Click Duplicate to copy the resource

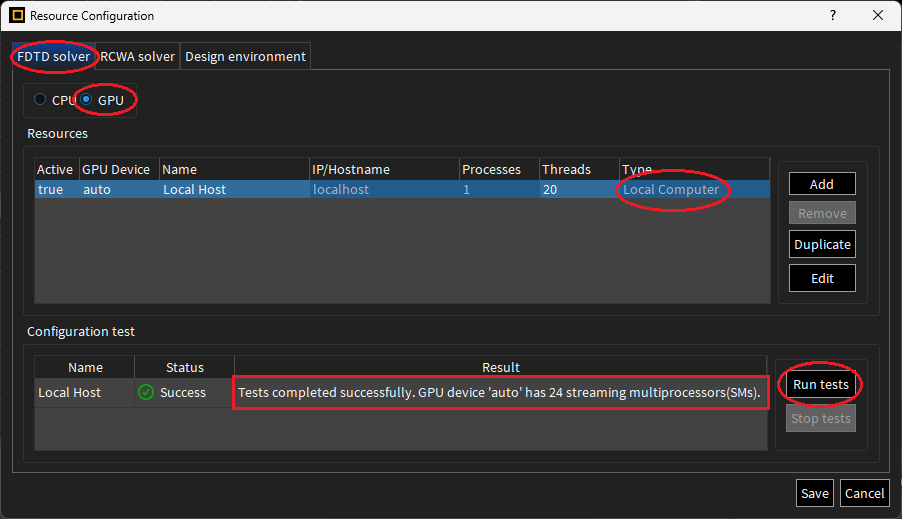[x=822, y=244]
